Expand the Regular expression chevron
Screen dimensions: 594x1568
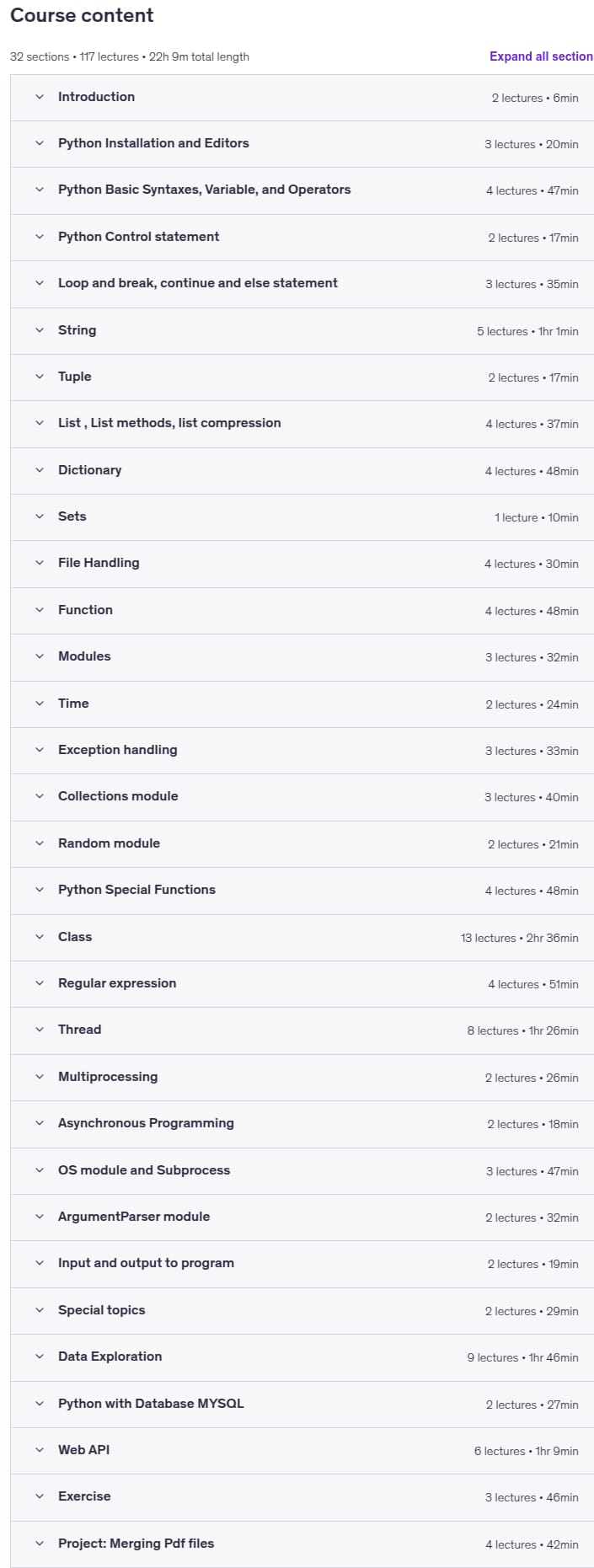click(40, 983)
